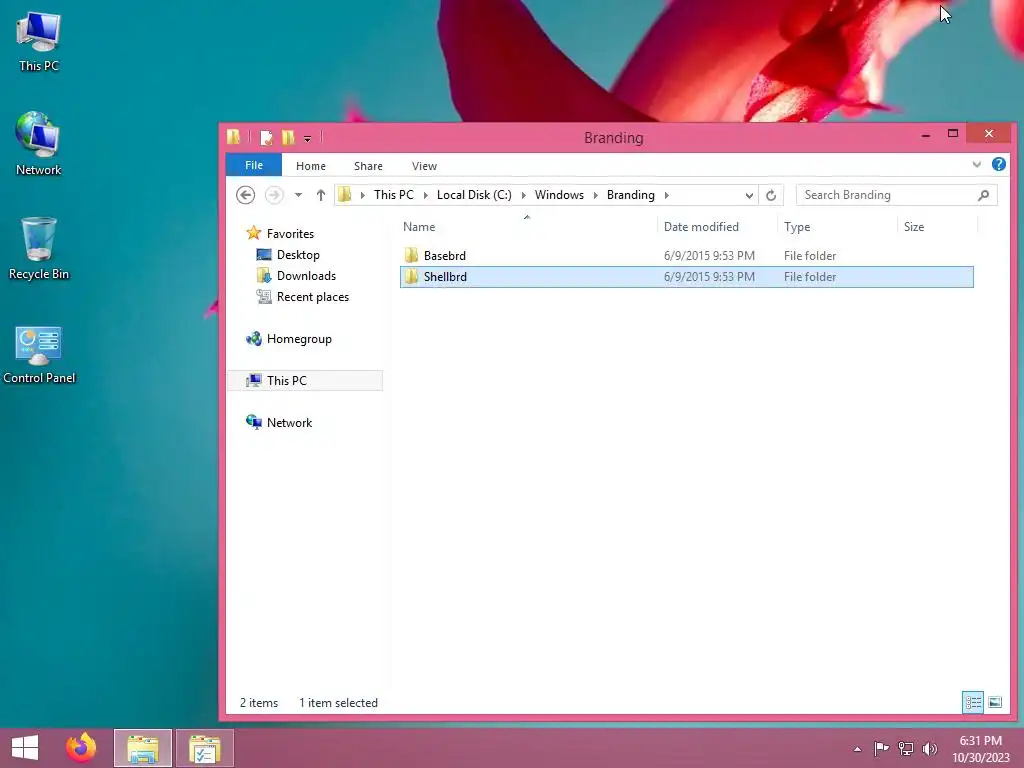Click the Date modified cell of Shellbrd
The width and height of the screenshot is (1024, 768).
point(709,277)
